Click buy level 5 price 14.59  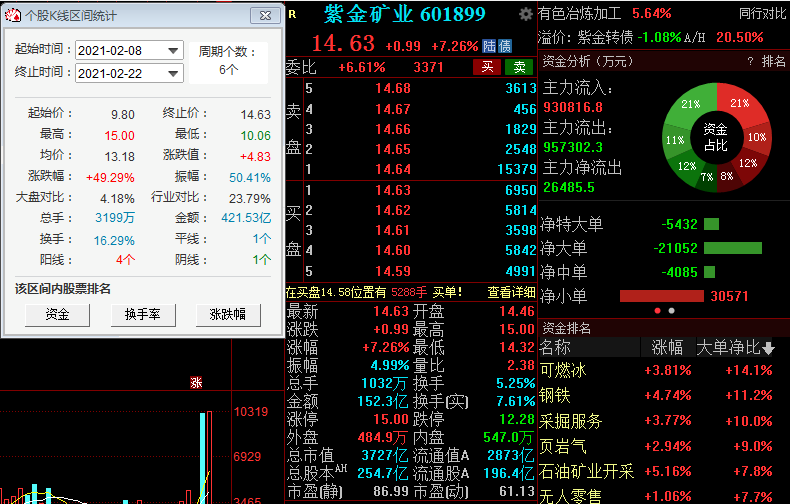pos(392,272)
